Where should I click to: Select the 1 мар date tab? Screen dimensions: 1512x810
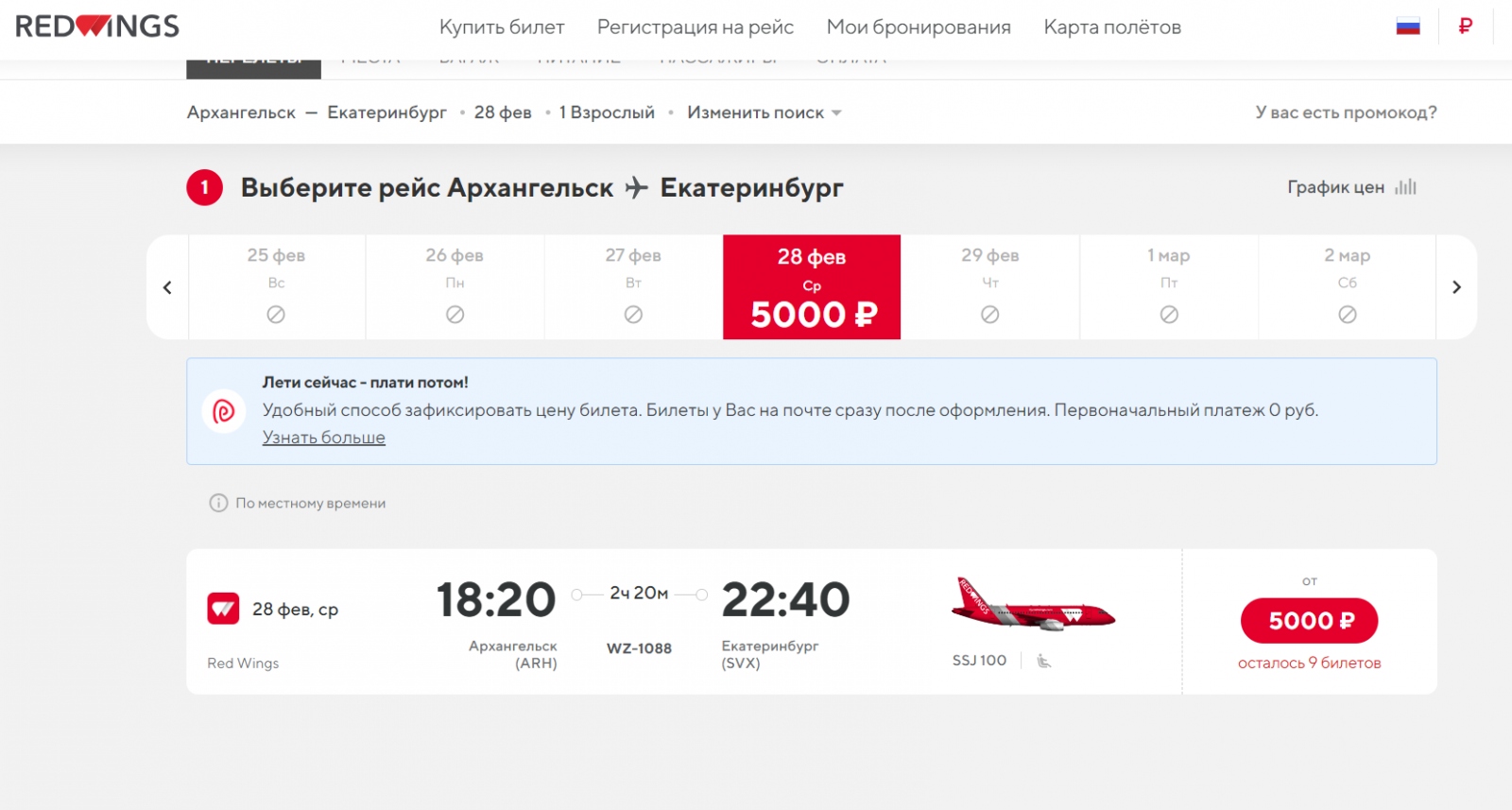(1169, 286)
